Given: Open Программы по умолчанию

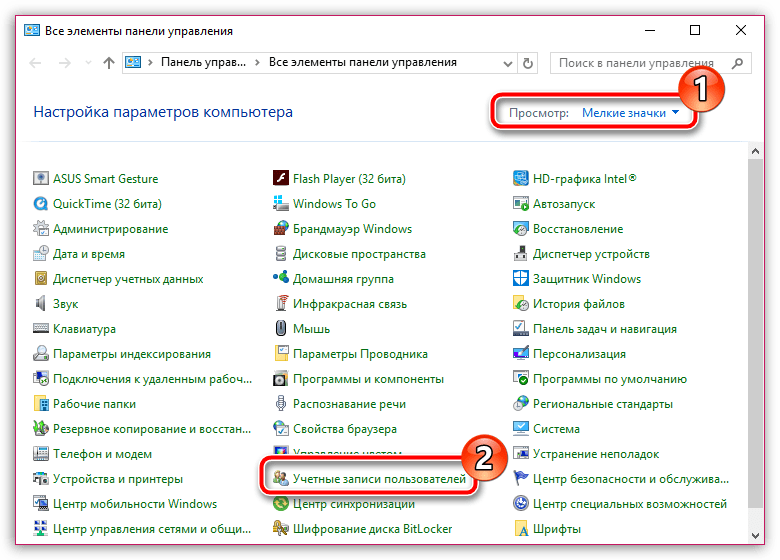Looking at the screenshot, I should 599,379.
